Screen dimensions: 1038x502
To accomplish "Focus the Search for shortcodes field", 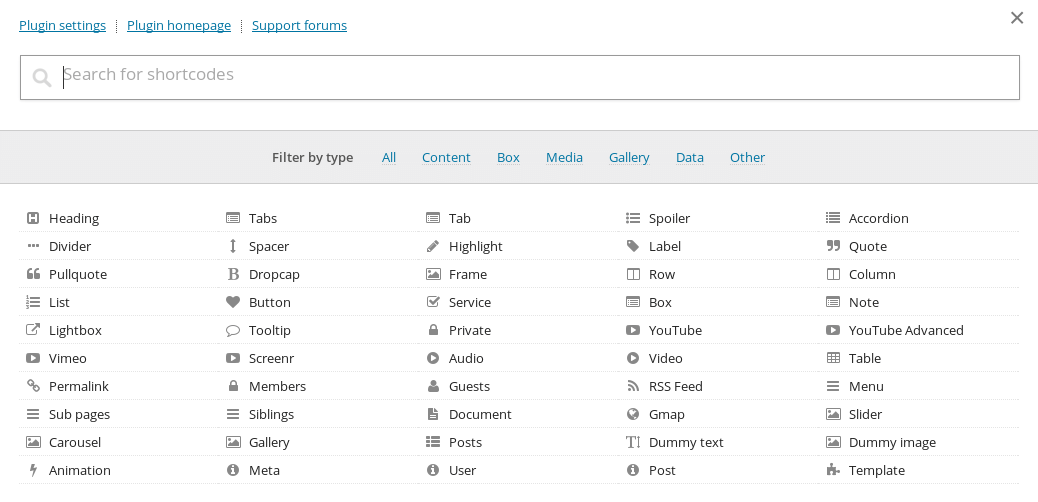I will click(x=520, y=77).
